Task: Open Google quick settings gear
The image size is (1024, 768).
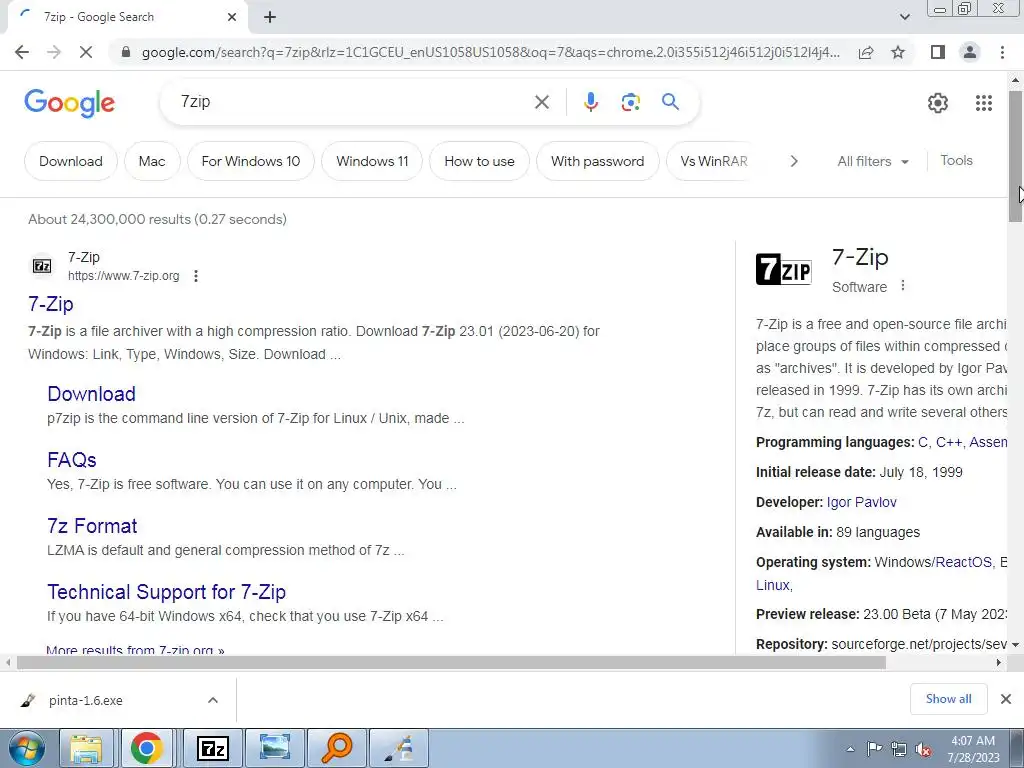Action: click(938, 103)
